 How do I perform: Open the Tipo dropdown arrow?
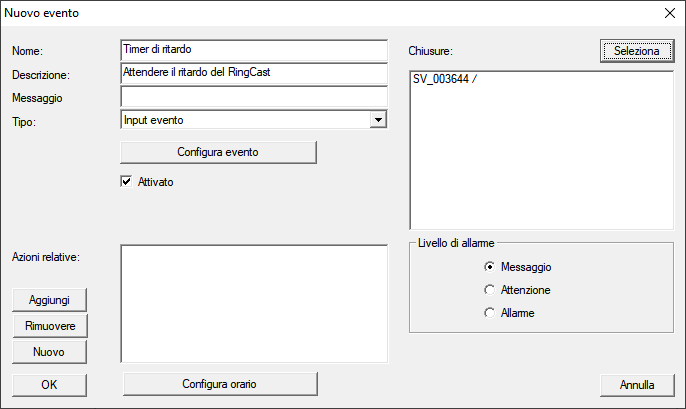click(377, 120)
